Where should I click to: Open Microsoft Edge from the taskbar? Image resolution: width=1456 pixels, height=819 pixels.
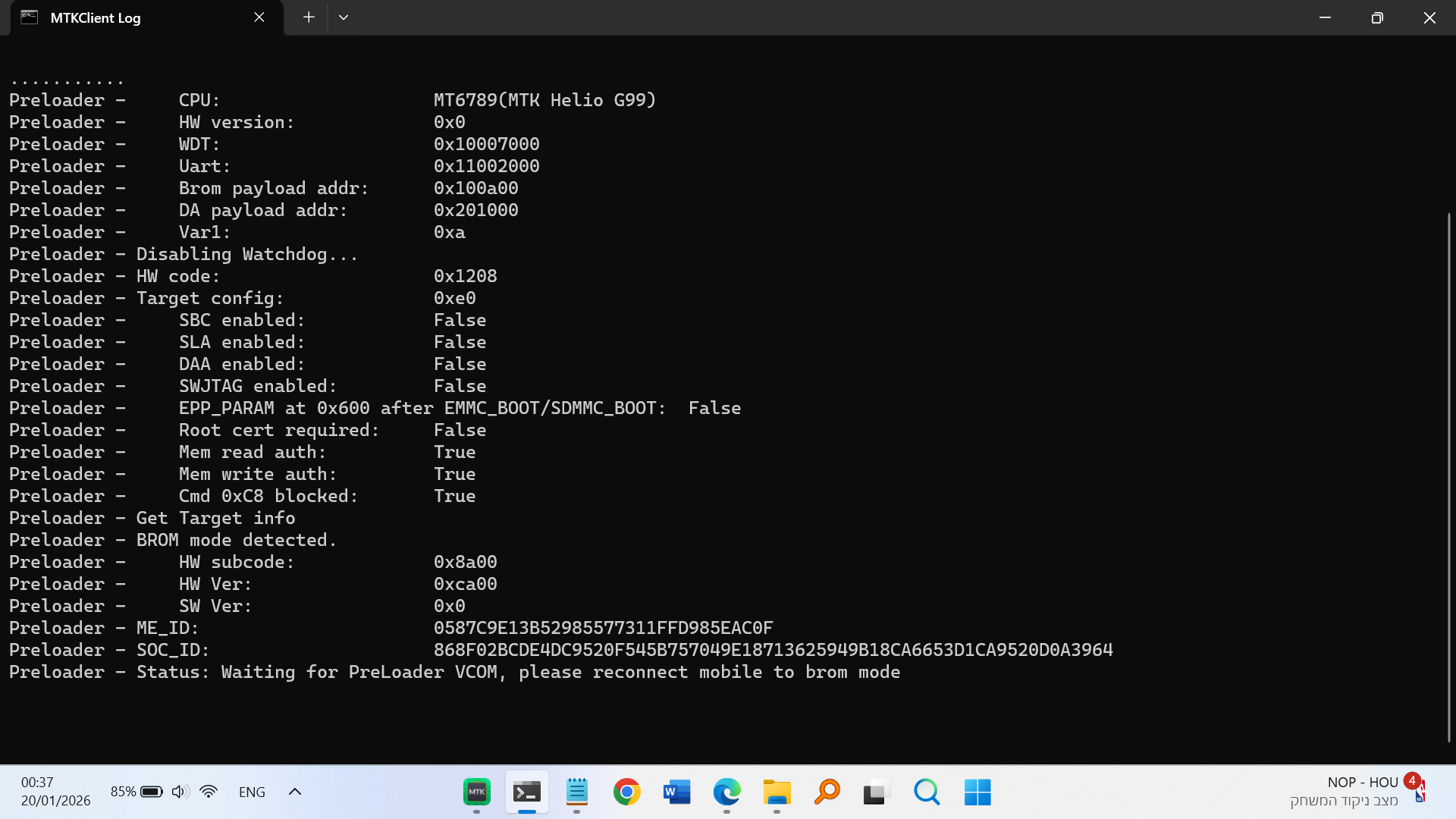726,792
